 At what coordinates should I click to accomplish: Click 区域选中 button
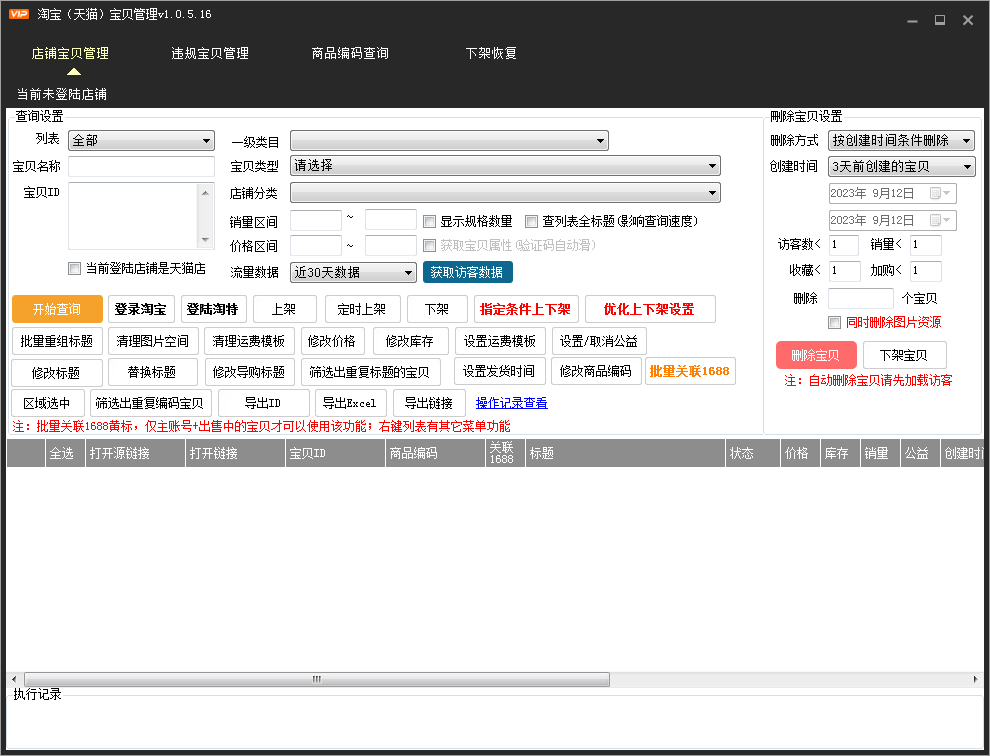(x=47, y=403)
